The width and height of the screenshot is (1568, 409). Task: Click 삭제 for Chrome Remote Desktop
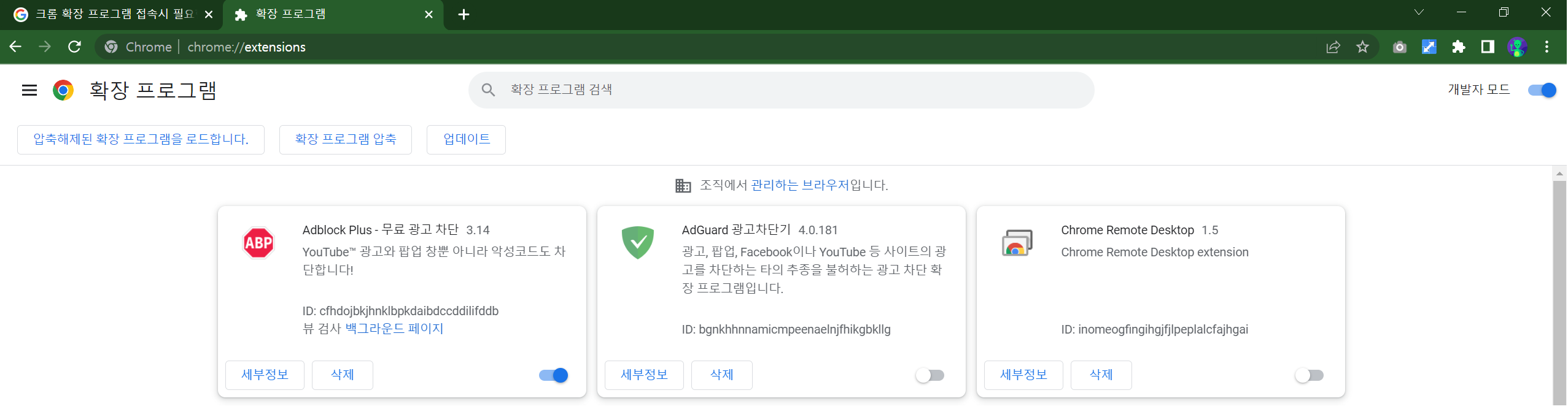1101,375
